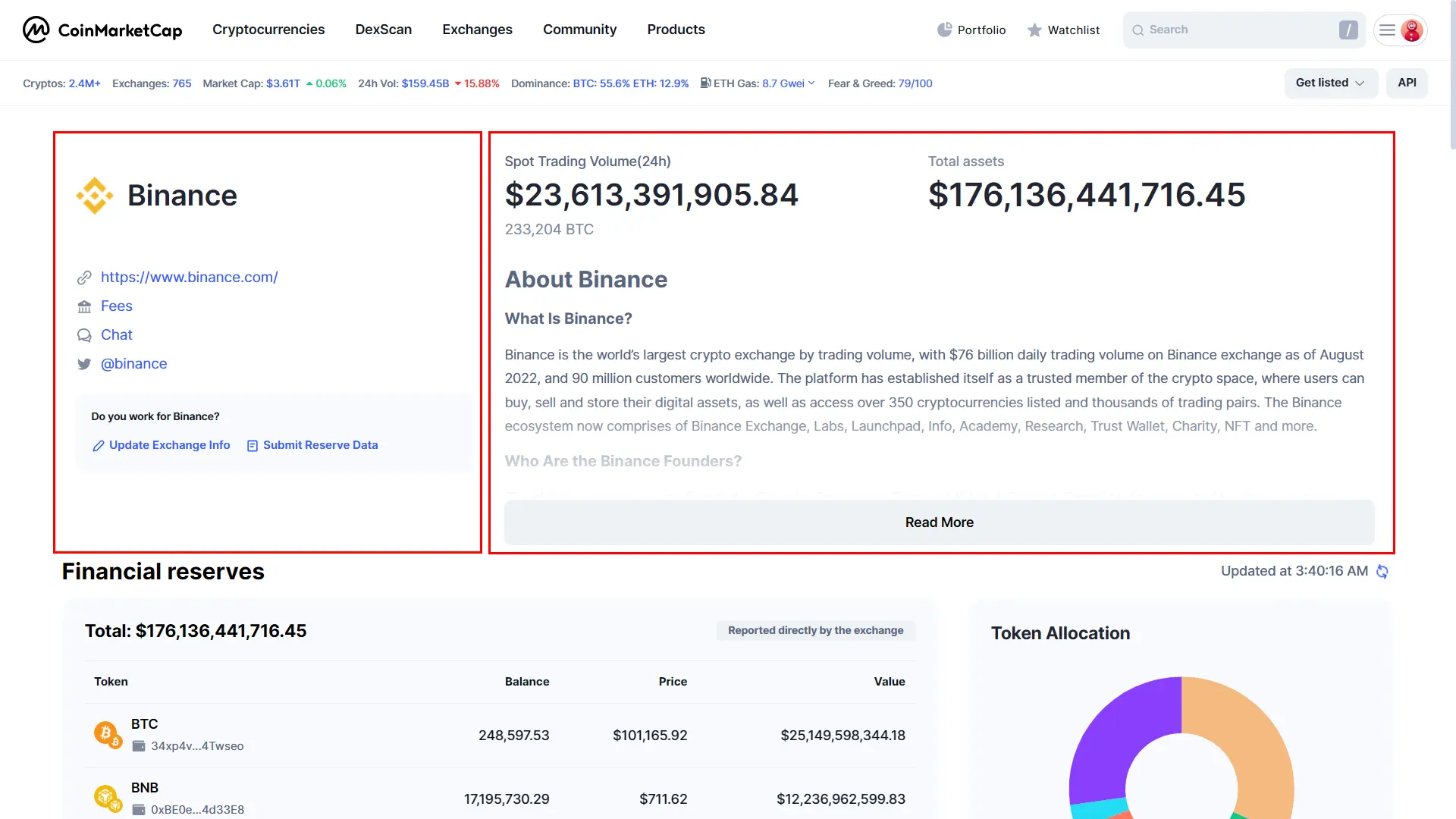
Task: Open the @binance Twitter link
Action: [x=134, y=364]
